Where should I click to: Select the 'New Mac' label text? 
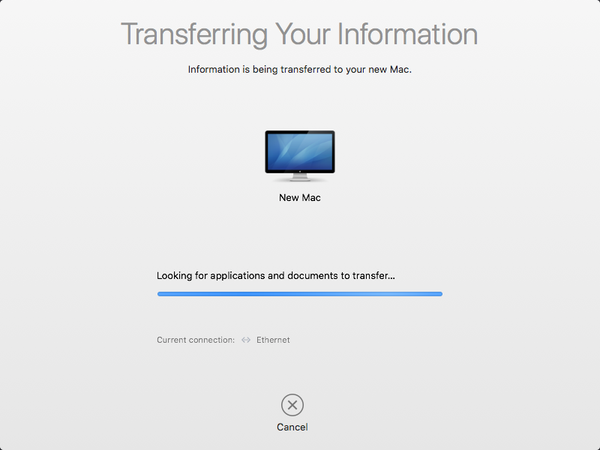point(300,197)
